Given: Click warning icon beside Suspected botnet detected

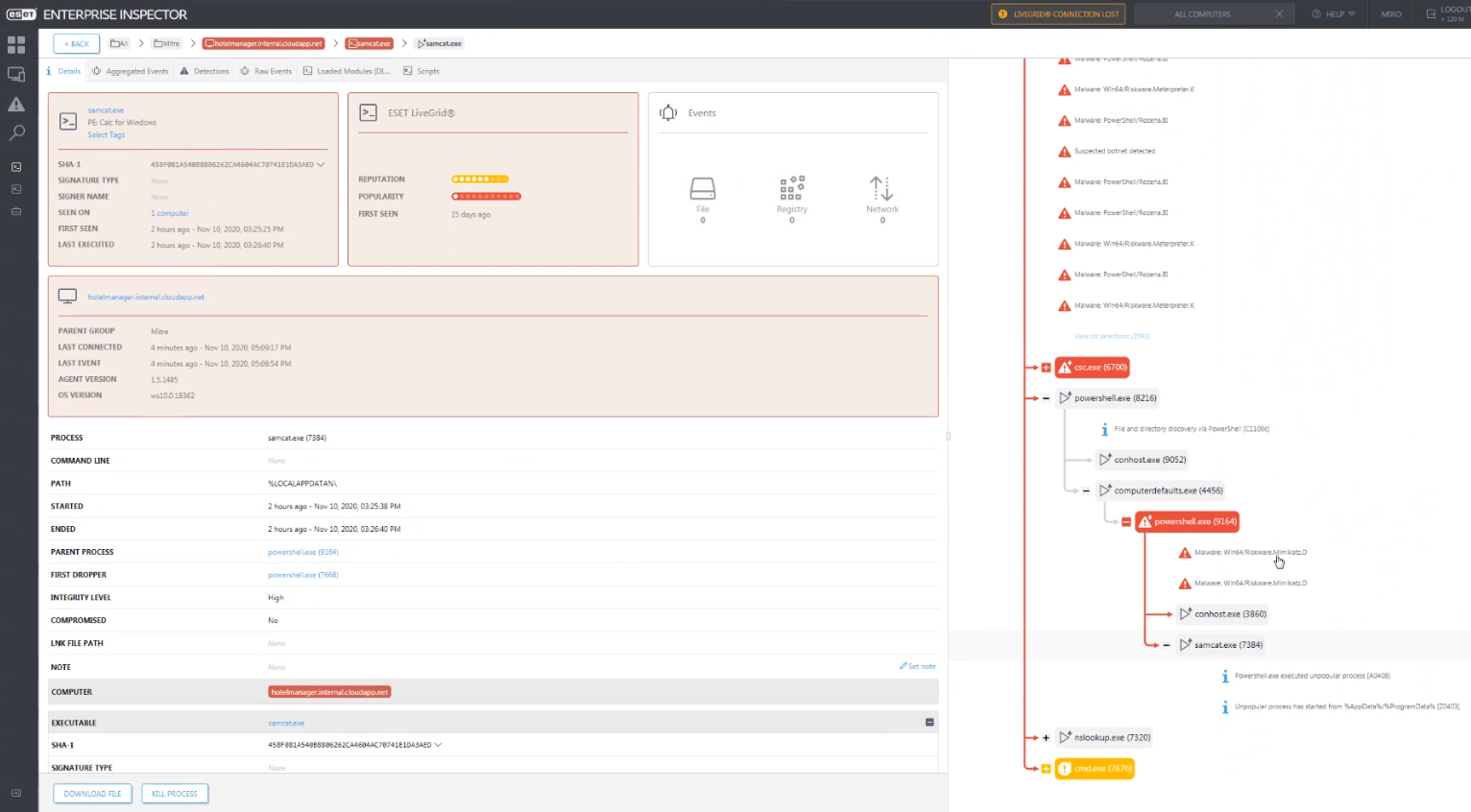Looking at the screenshot, I should [1064, 152].
